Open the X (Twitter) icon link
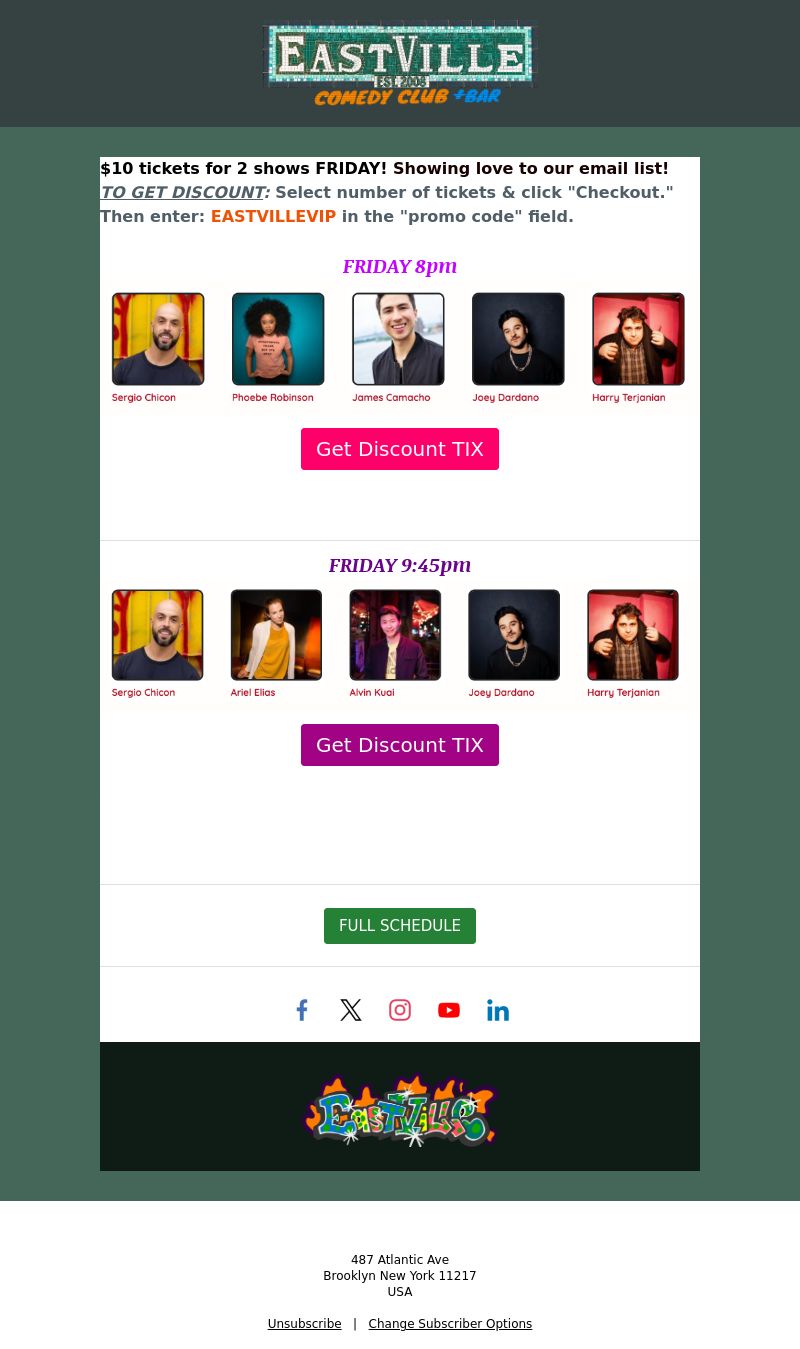This screenshot has width=800, height=1349. point(351,1010)
